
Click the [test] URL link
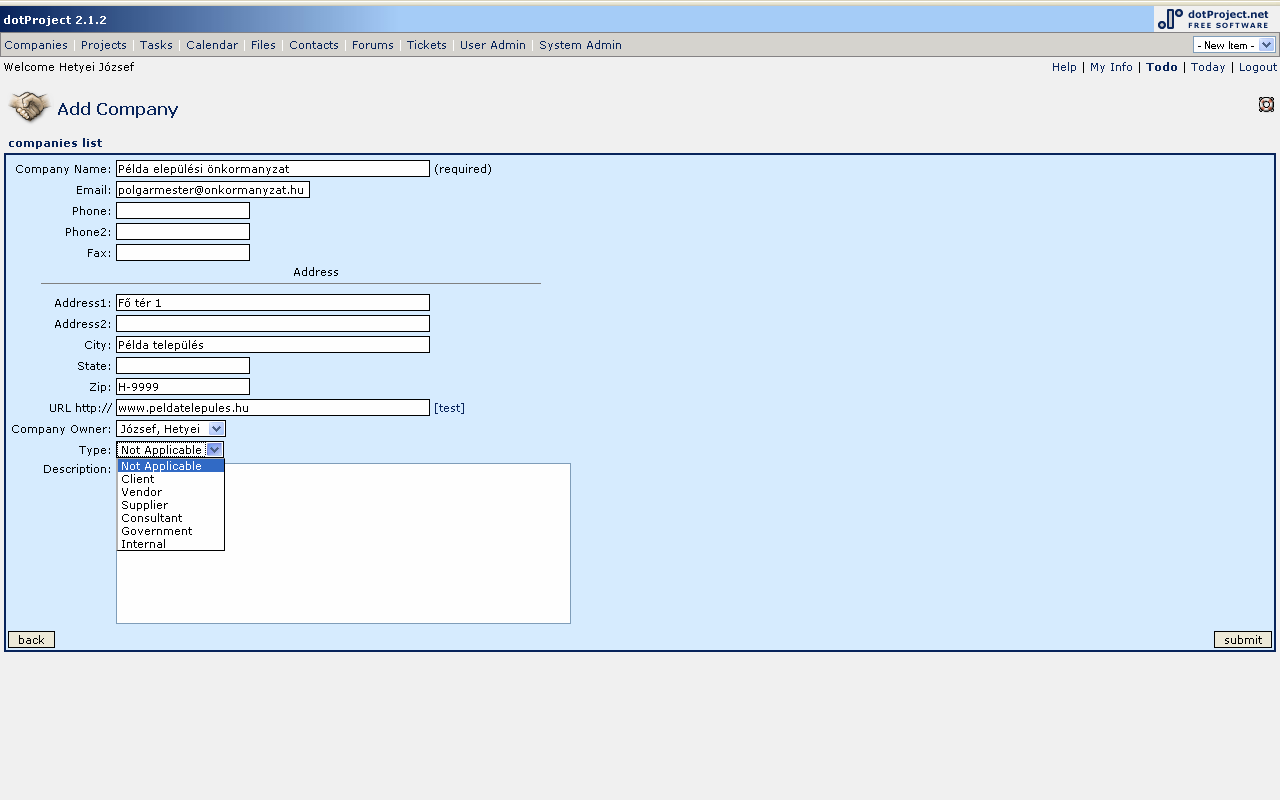449,408
